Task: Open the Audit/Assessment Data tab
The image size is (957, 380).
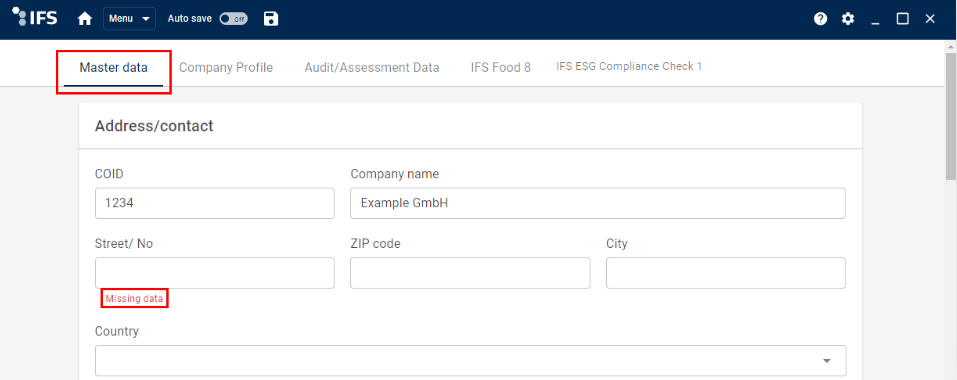Action: click(372, 68)
